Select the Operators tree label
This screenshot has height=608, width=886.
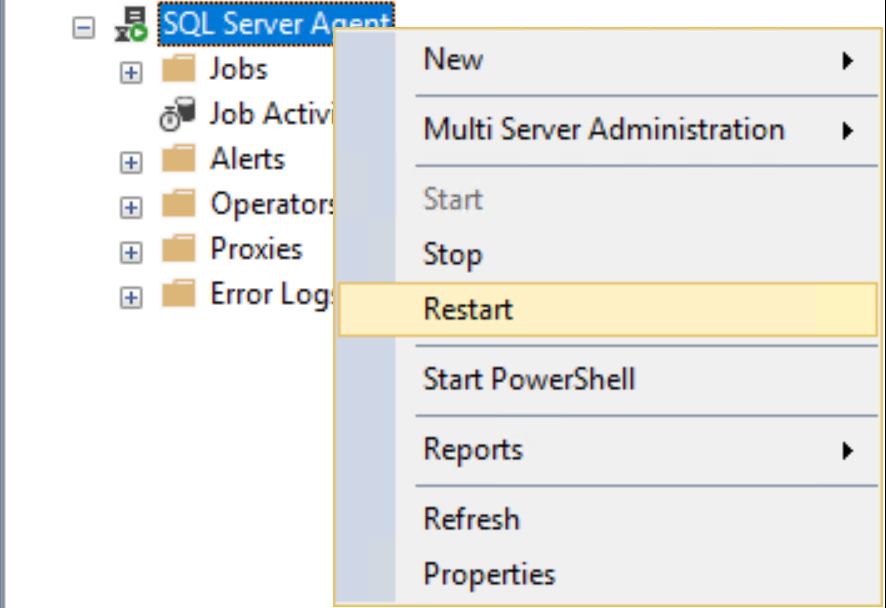pos(272,205)
